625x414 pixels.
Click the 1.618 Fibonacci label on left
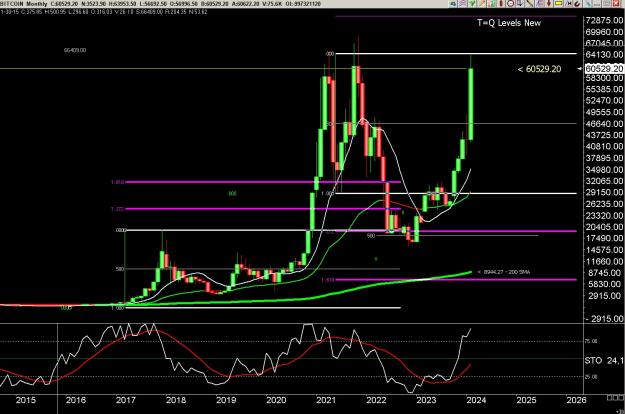pyautogui.click(x=117, y=182)
